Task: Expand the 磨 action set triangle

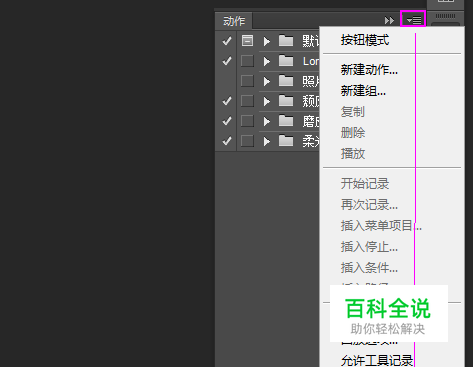Action: point(266,121)
